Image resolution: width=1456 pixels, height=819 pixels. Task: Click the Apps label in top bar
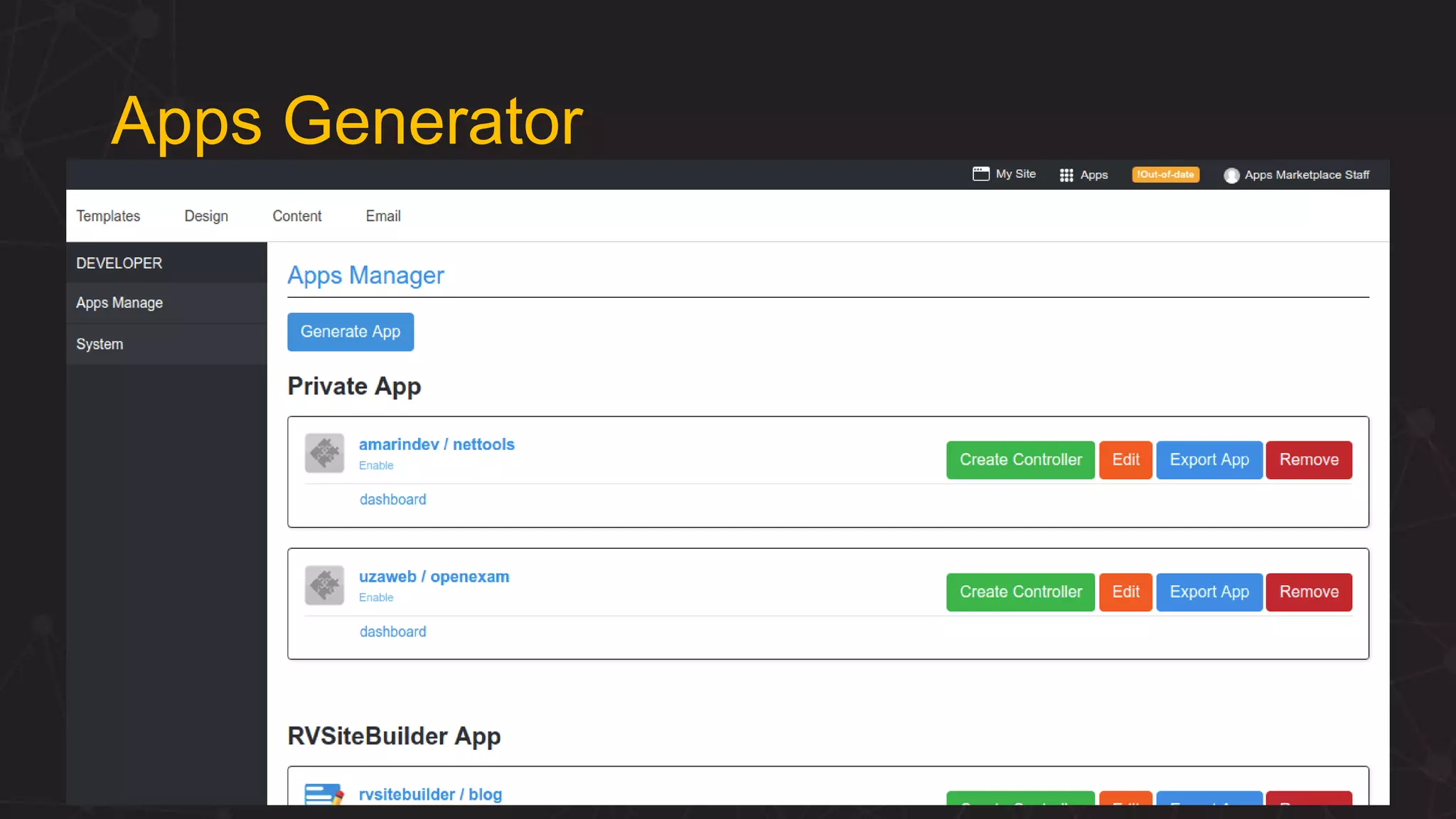click(x=1093, y=175)
